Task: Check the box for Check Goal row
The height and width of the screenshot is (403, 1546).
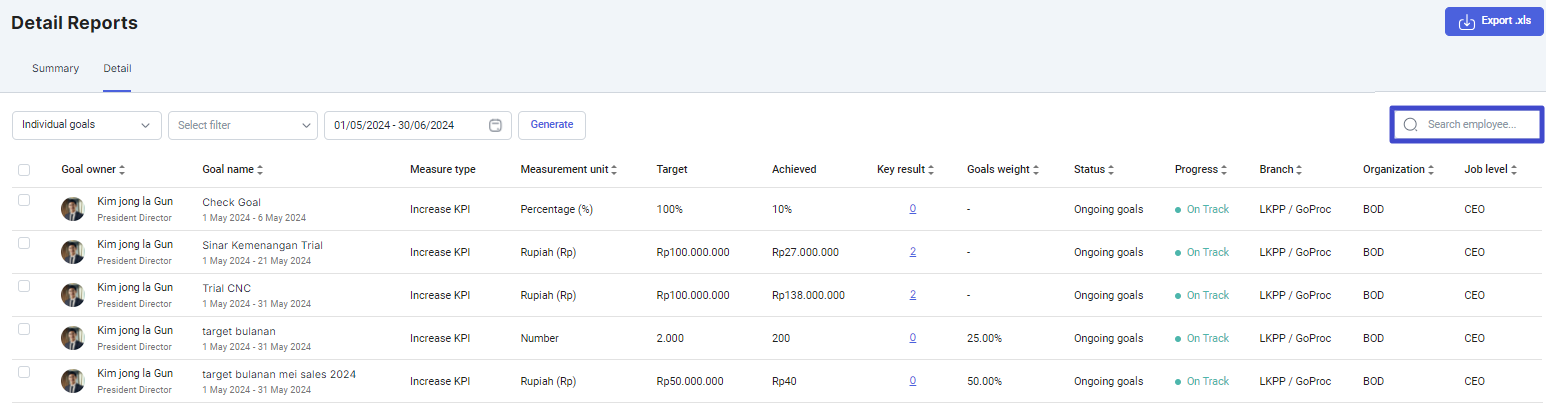Action: pos(24,200)
